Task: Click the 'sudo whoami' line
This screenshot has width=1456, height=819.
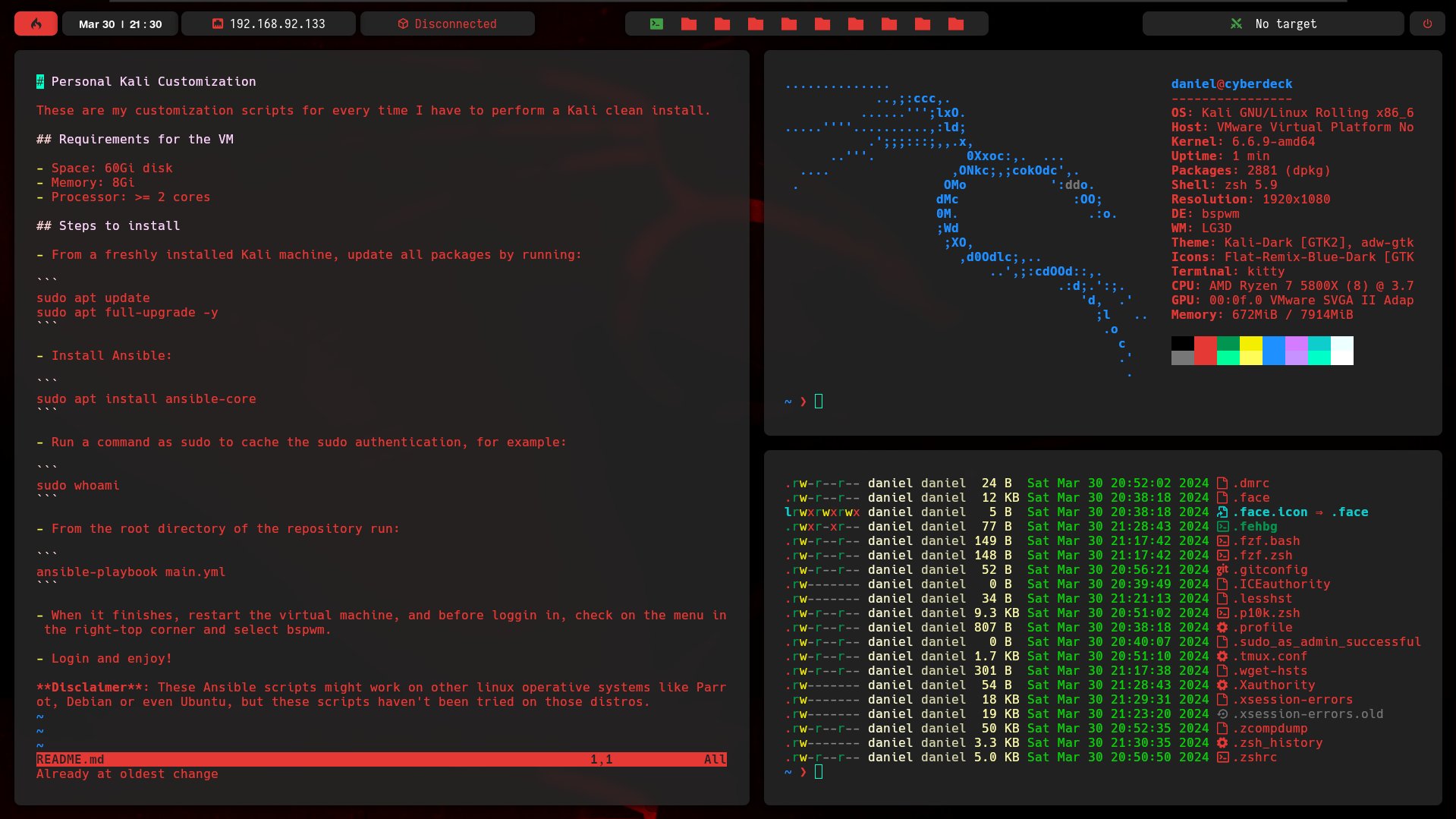Action: 78,485
